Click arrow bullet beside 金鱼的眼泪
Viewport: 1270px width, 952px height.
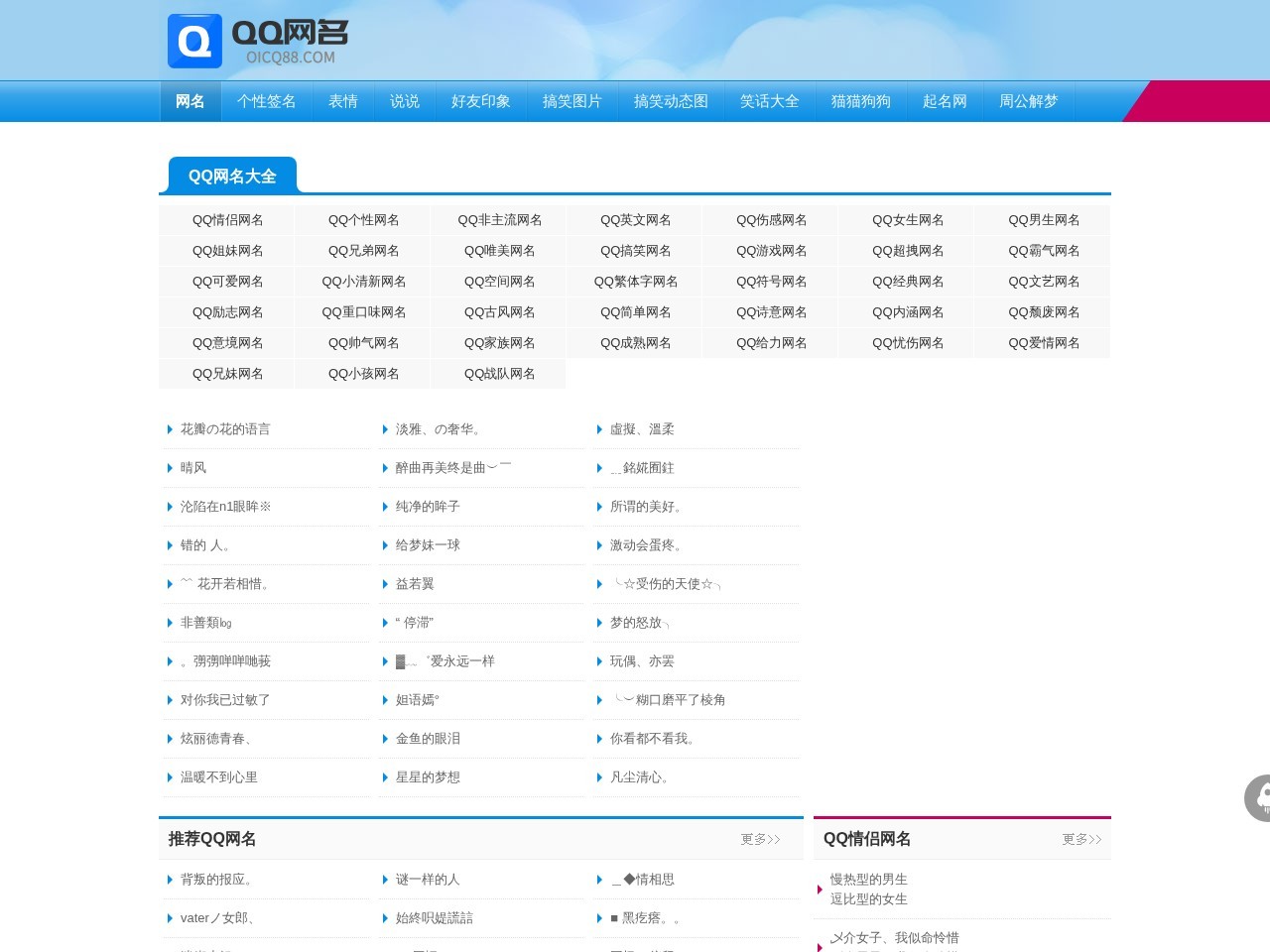point(385,739)
